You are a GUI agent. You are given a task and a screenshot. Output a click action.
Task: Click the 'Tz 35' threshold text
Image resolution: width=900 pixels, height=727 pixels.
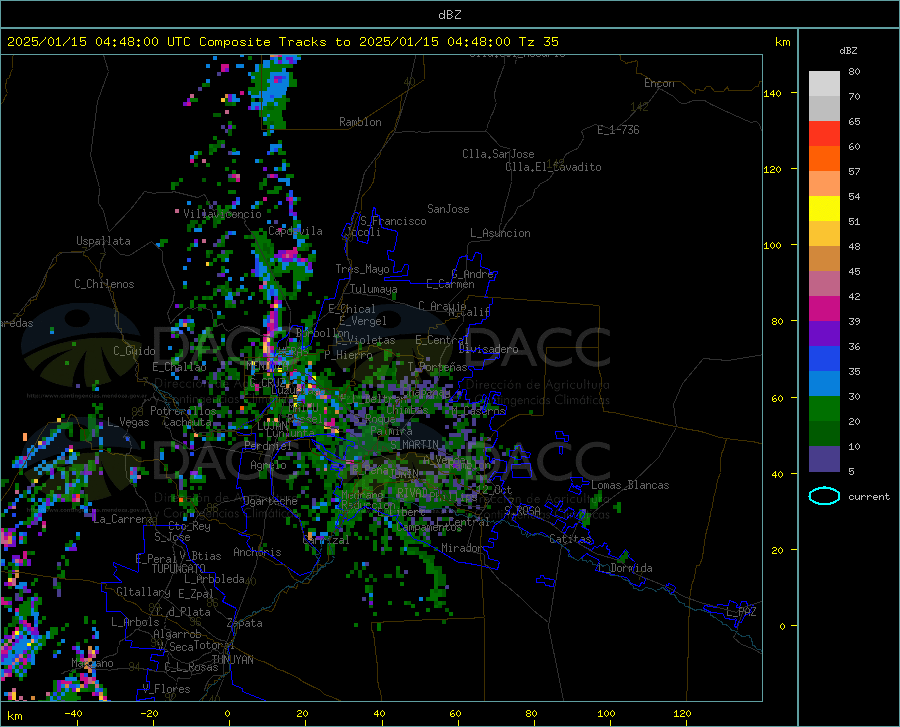[538, 42]
